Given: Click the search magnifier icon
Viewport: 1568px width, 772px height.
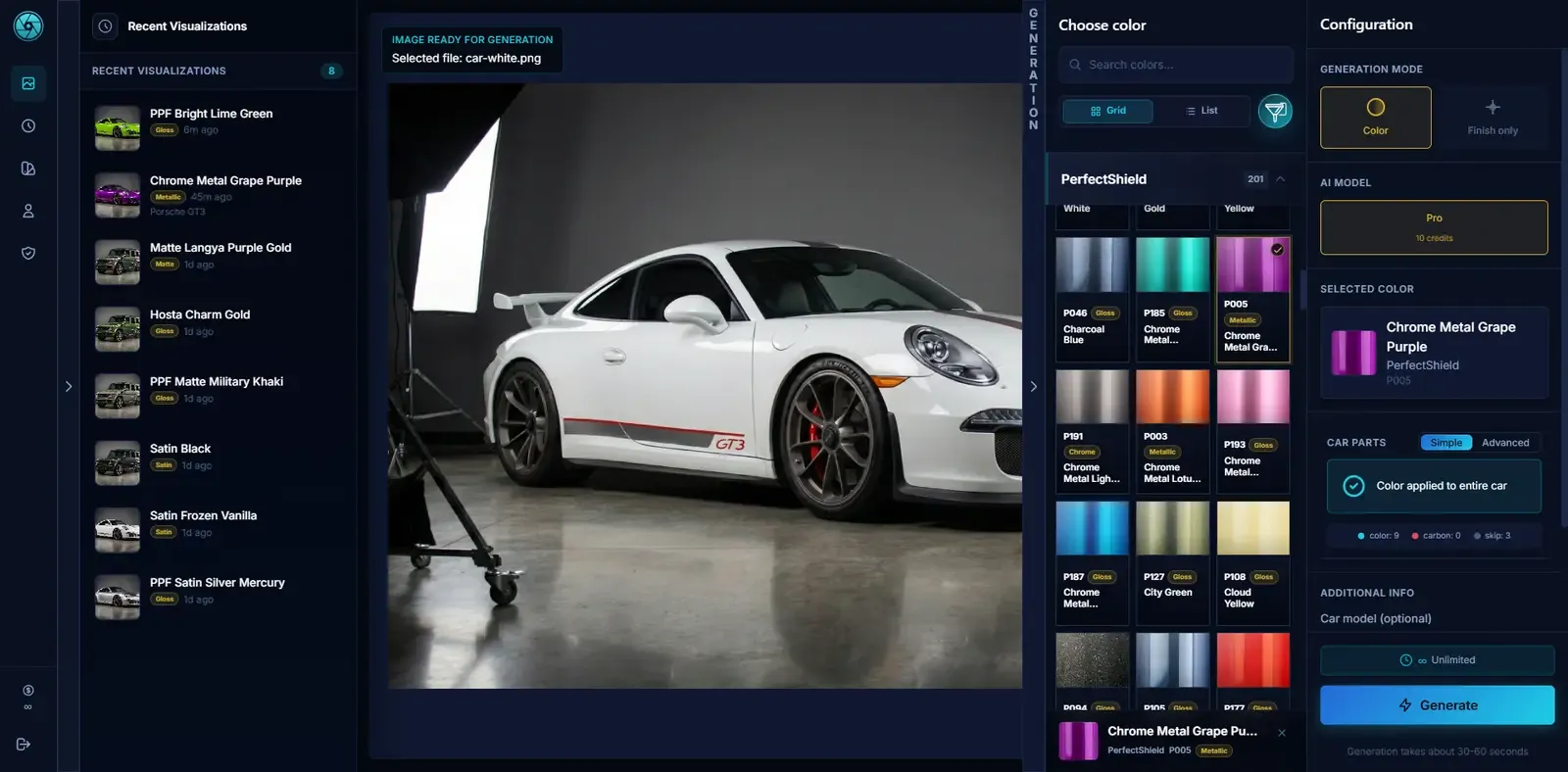Looking at the screenshot, I should tap(1075, 65).
